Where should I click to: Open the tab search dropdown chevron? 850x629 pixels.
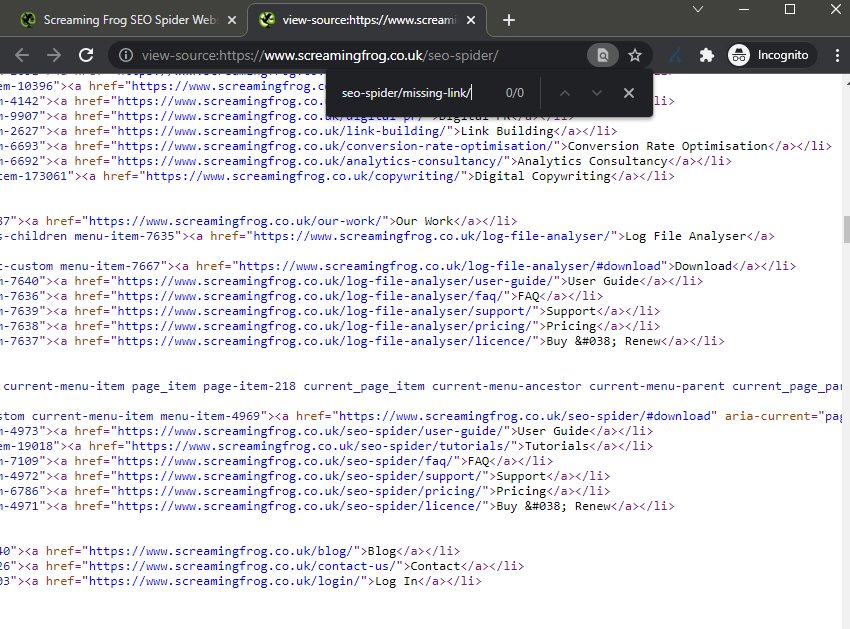[x=698, y=9]
